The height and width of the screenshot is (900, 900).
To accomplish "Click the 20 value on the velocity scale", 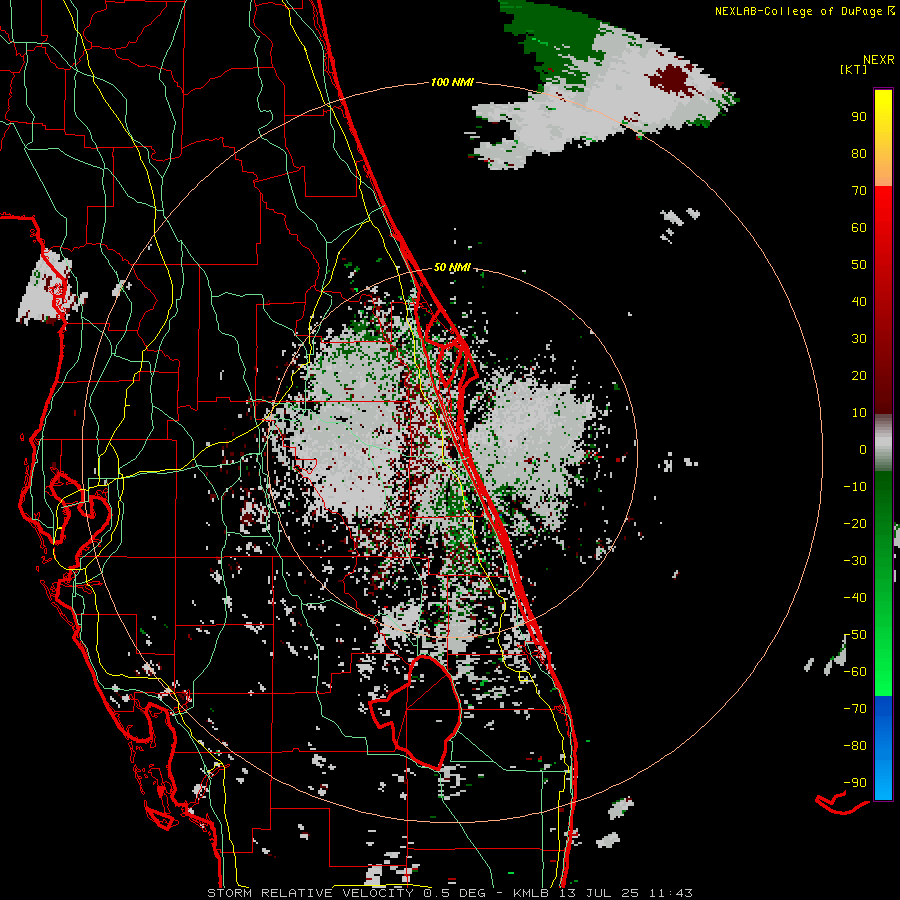I will 859,376.
